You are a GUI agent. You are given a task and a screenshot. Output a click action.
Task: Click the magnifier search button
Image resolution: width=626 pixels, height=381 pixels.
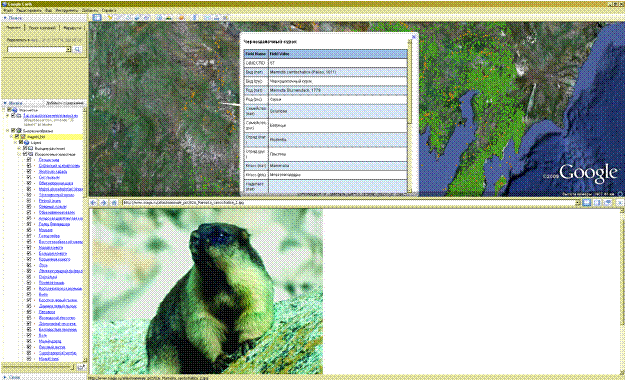(x=78, y=50)
